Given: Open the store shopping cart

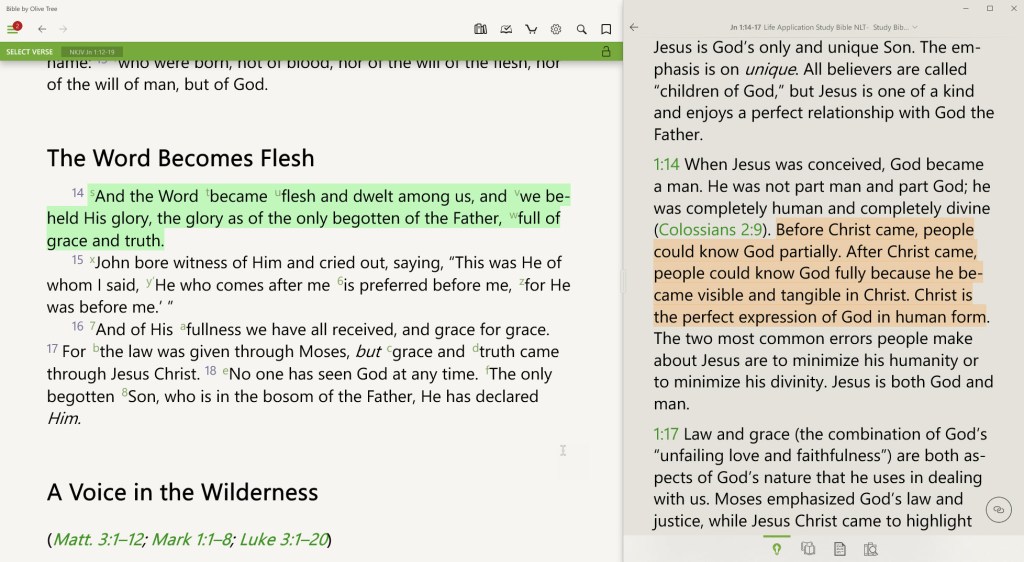Looking at the screenshot, I should pyautogui.click(x=531, y=29).
